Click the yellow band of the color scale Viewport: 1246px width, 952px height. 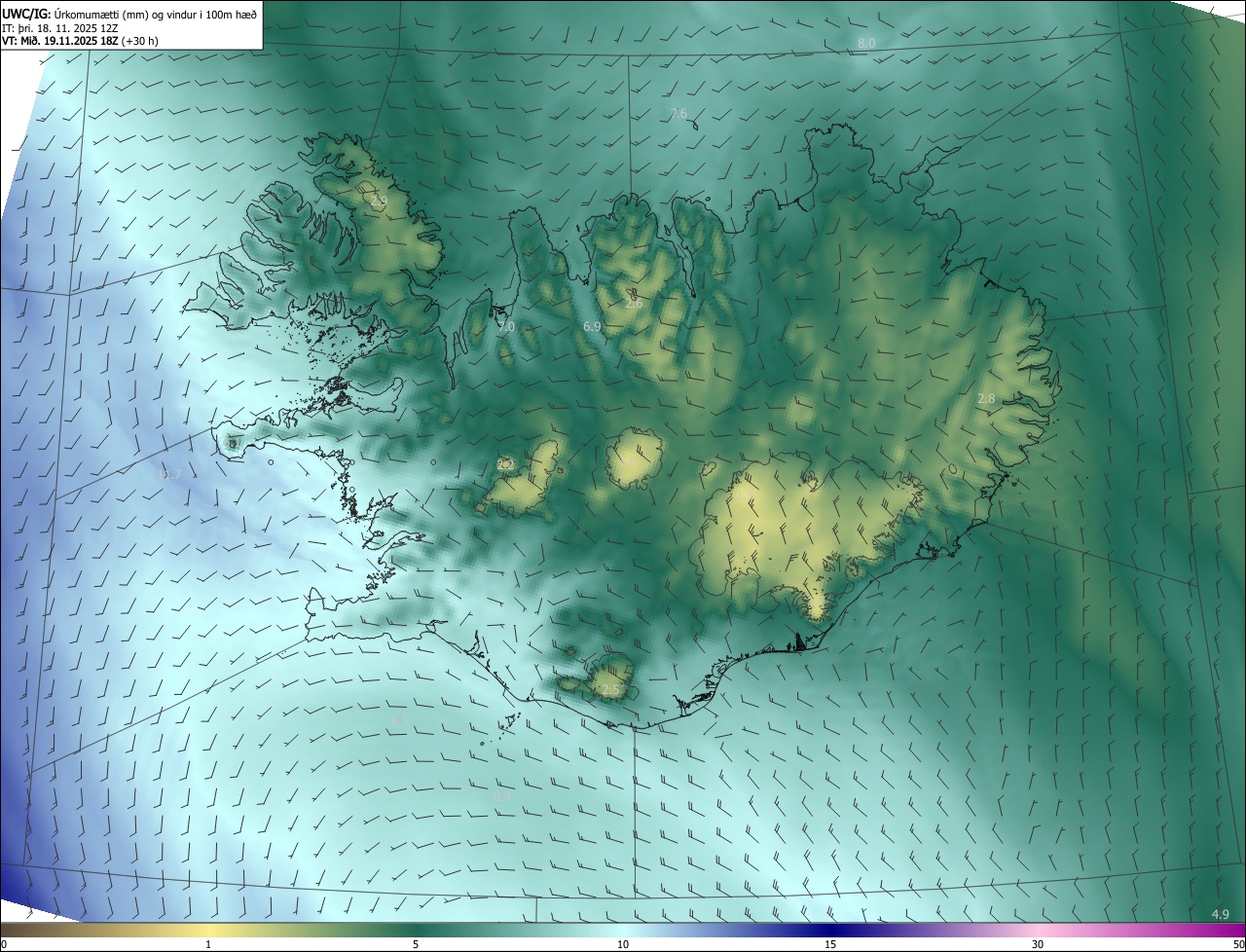tap(208, 930)
